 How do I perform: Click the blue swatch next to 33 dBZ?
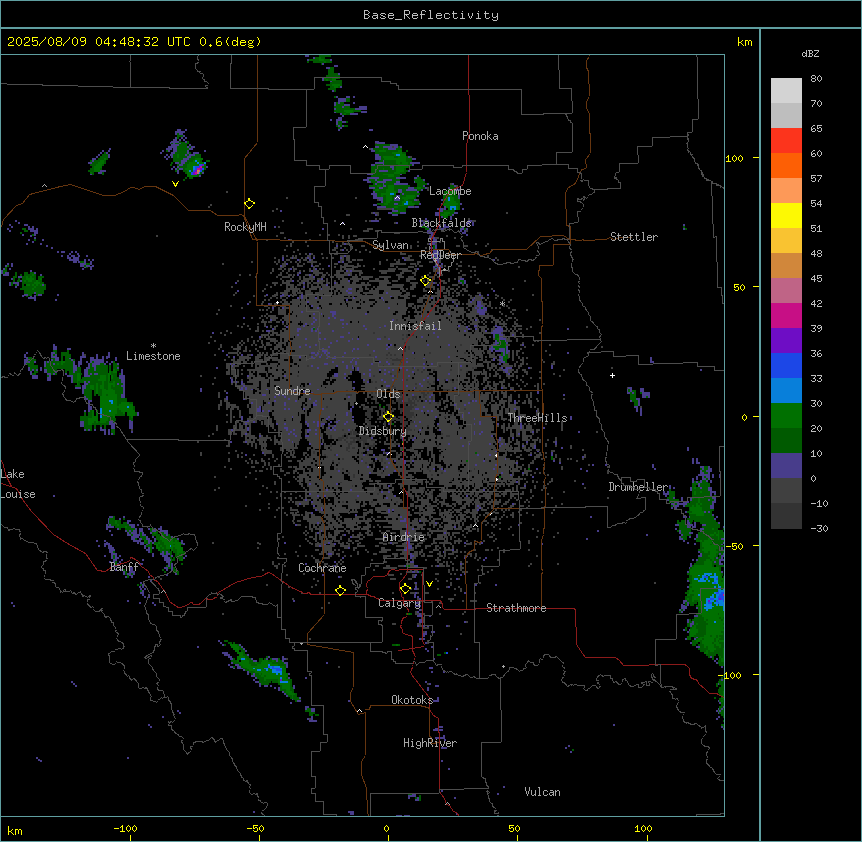click(x=786, y=365)
